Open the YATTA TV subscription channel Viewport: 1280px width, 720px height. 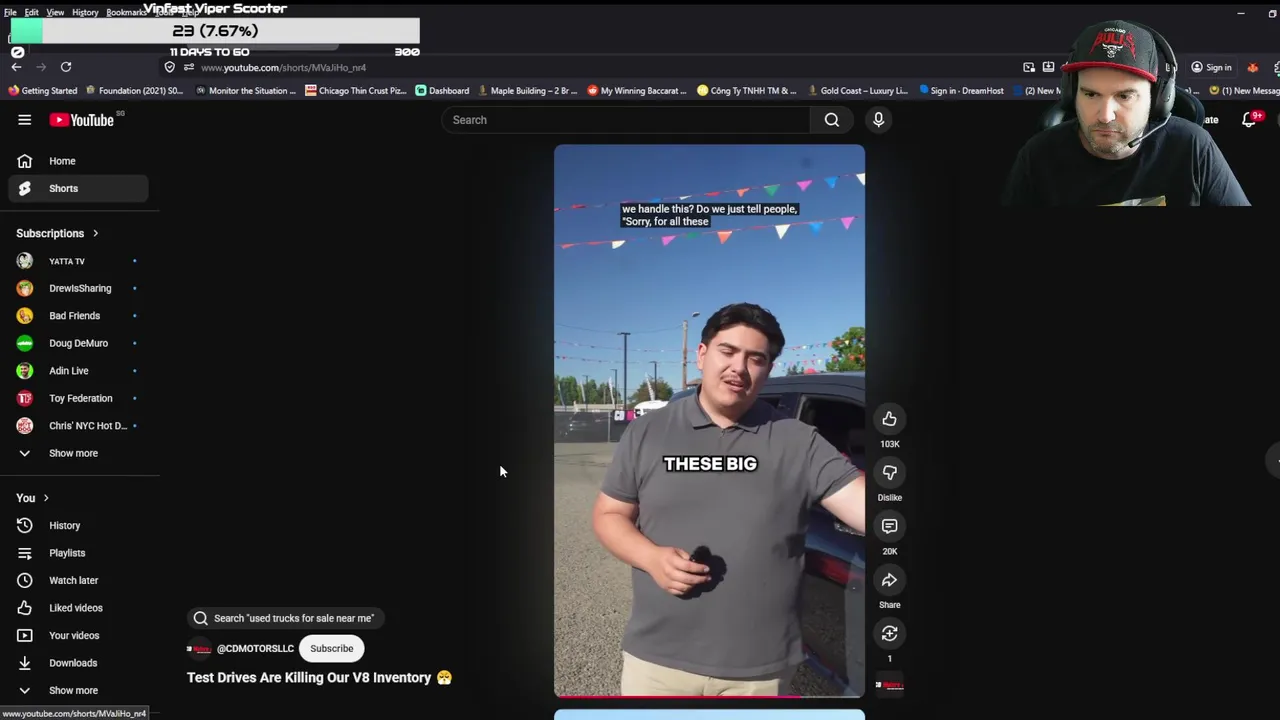click(78, 261)
